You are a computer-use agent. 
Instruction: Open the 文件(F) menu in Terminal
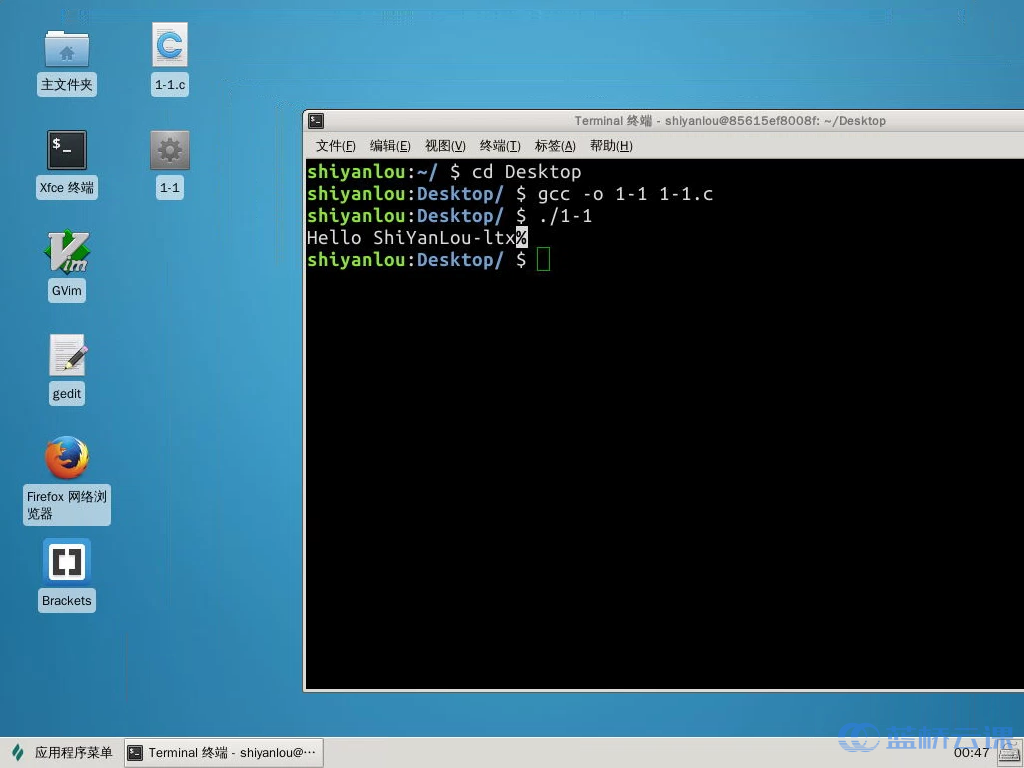335,146
